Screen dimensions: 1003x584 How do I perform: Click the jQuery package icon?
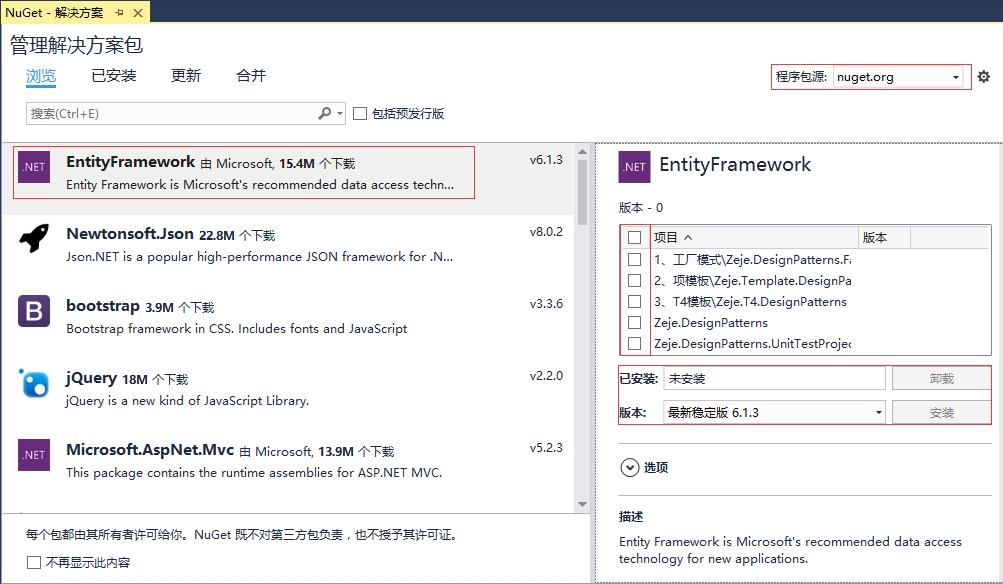[x=34, y=383]
